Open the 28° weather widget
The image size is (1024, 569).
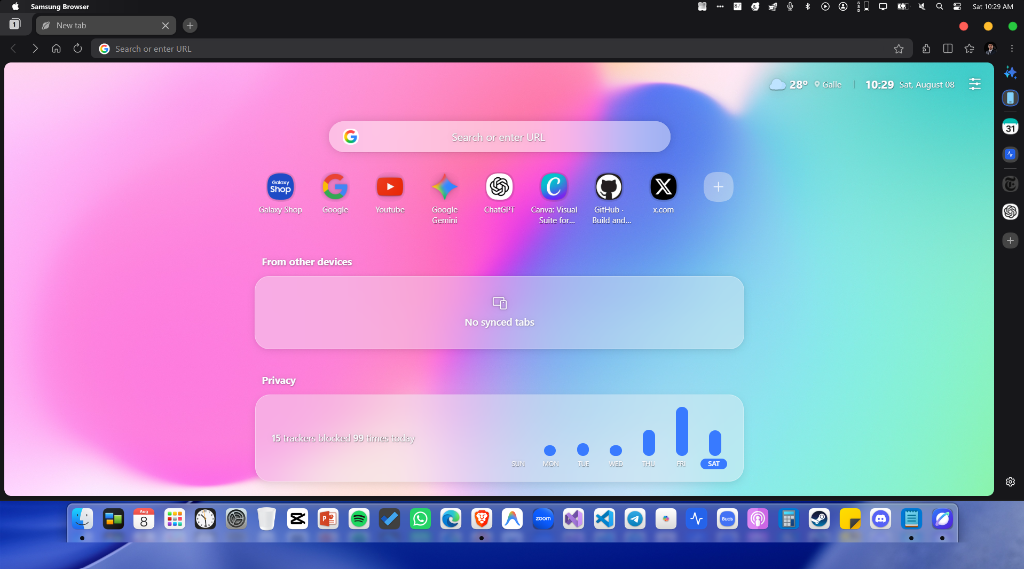coord(788,84)
